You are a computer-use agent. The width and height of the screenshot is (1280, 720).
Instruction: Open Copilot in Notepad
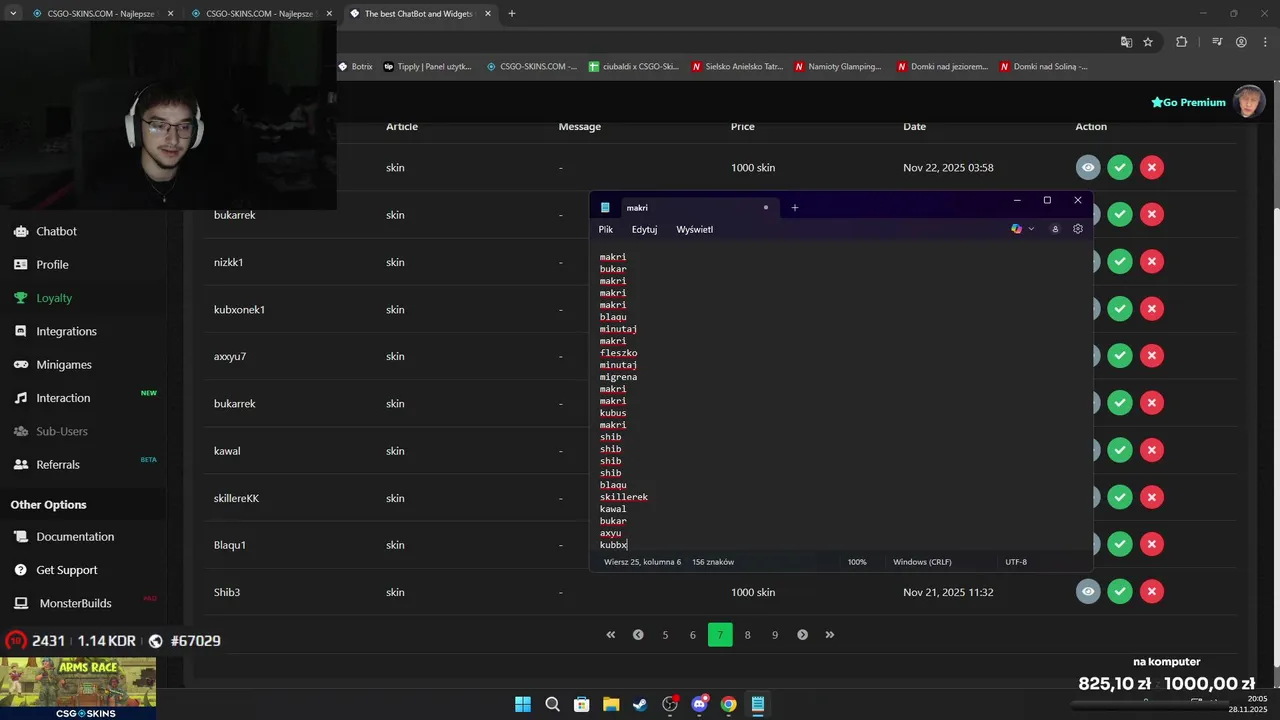(x=1017, y=229)
